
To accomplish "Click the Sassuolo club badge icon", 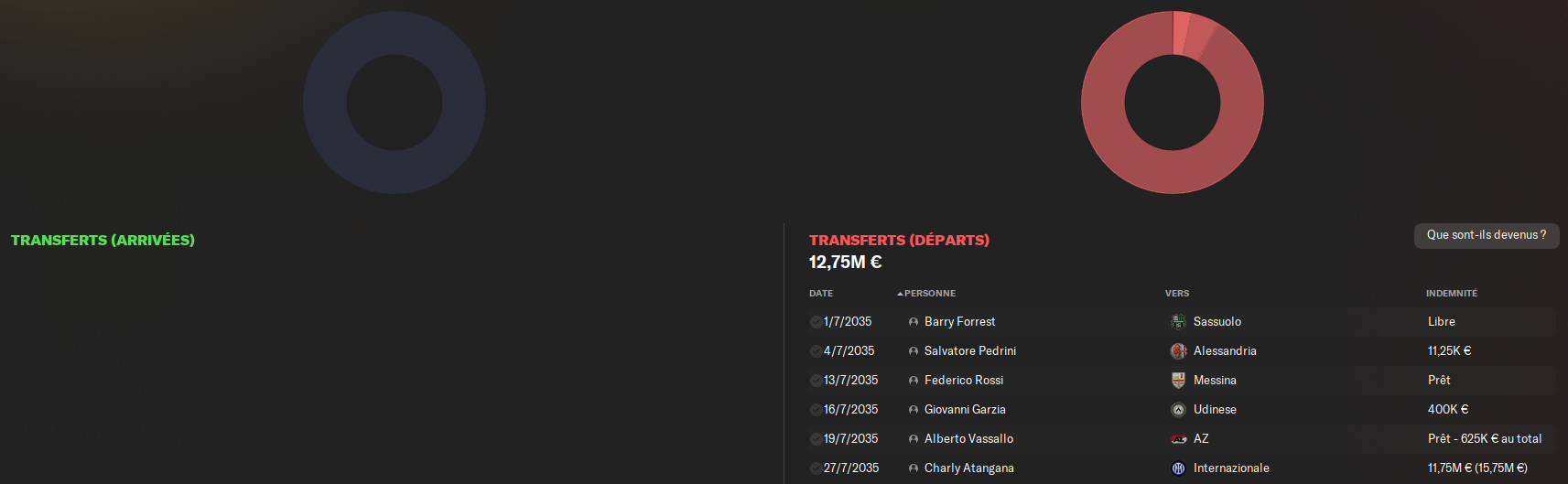I will click(1178, 321).
